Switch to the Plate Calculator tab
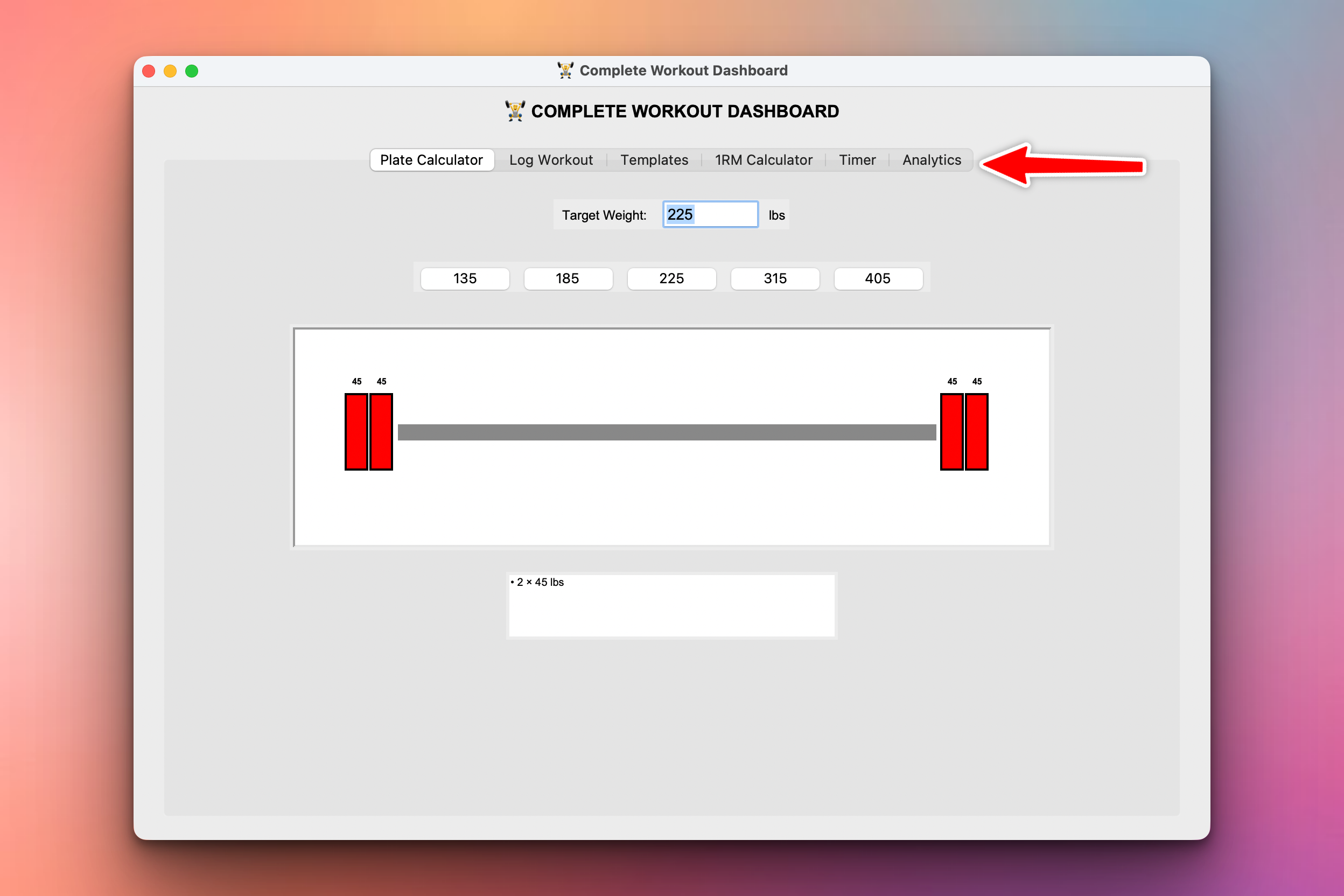The height and width of the screenshot is (896, 1344). [431, 160]
